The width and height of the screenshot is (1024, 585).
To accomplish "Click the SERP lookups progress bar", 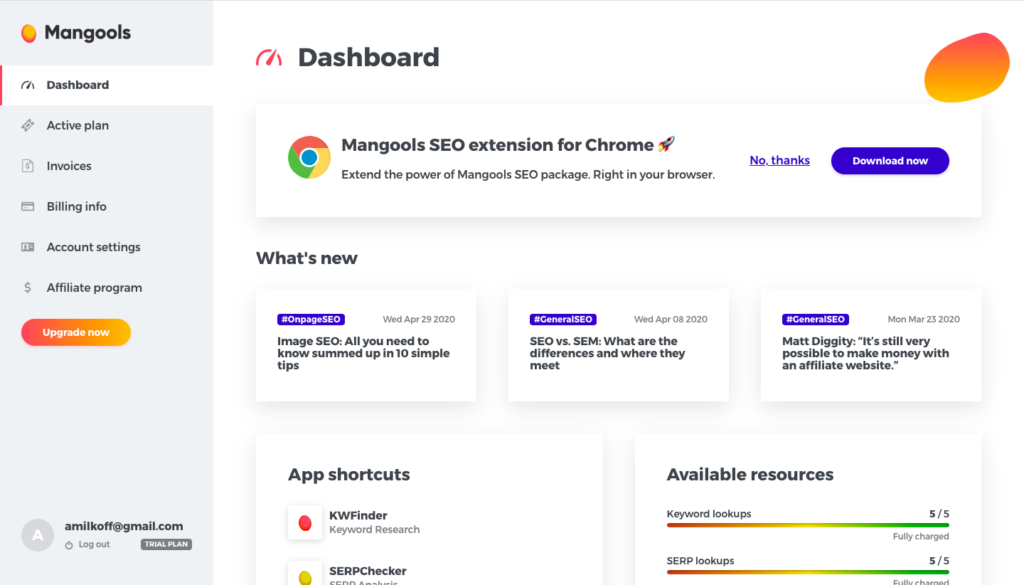I will pyautogui.click(x=808, y=572).
